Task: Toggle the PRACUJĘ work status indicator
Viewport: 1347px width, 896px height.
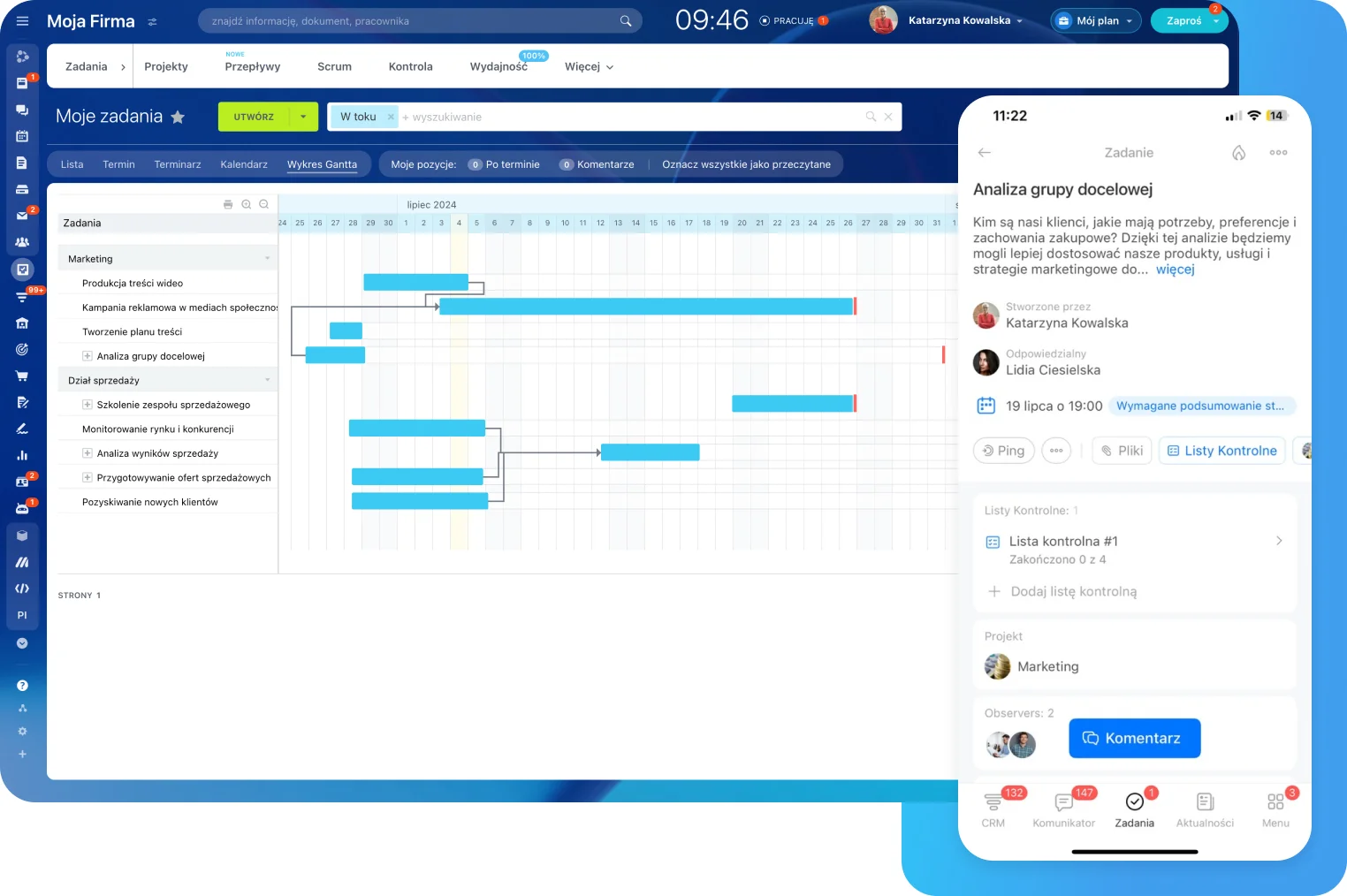Action: [x=794, y=19]
